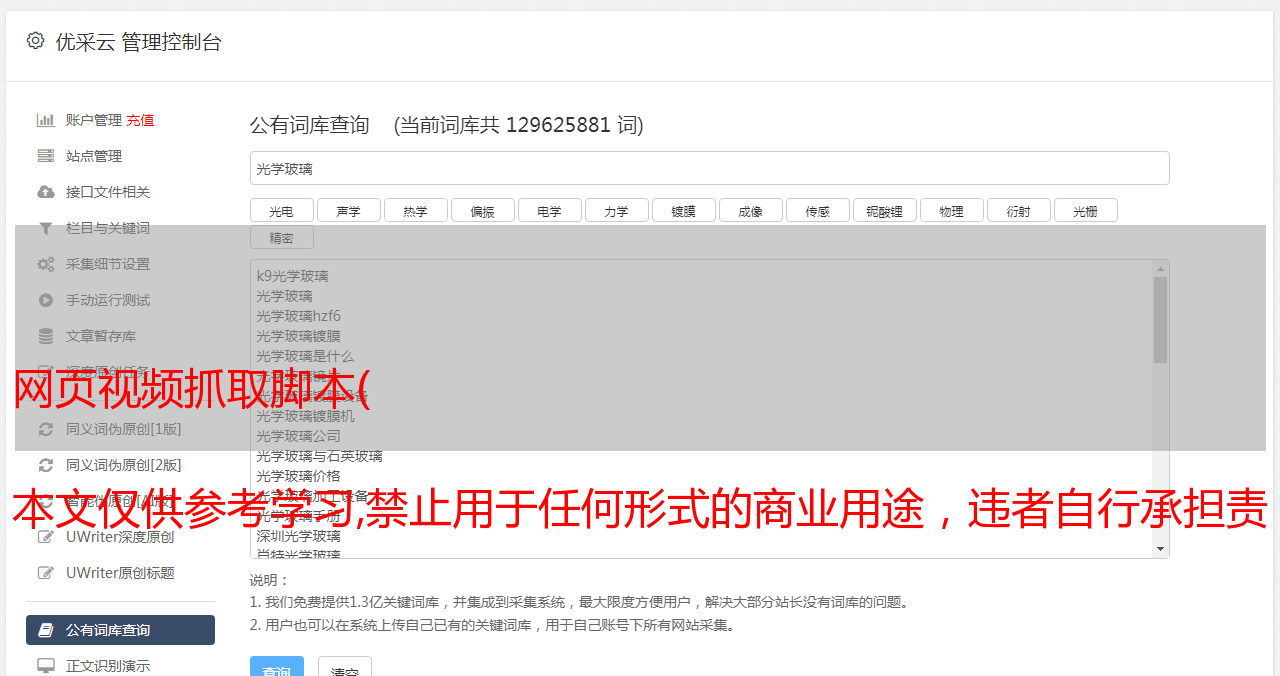
Task: Click the blue 查询 button
Action: click(x=276, y=667)
